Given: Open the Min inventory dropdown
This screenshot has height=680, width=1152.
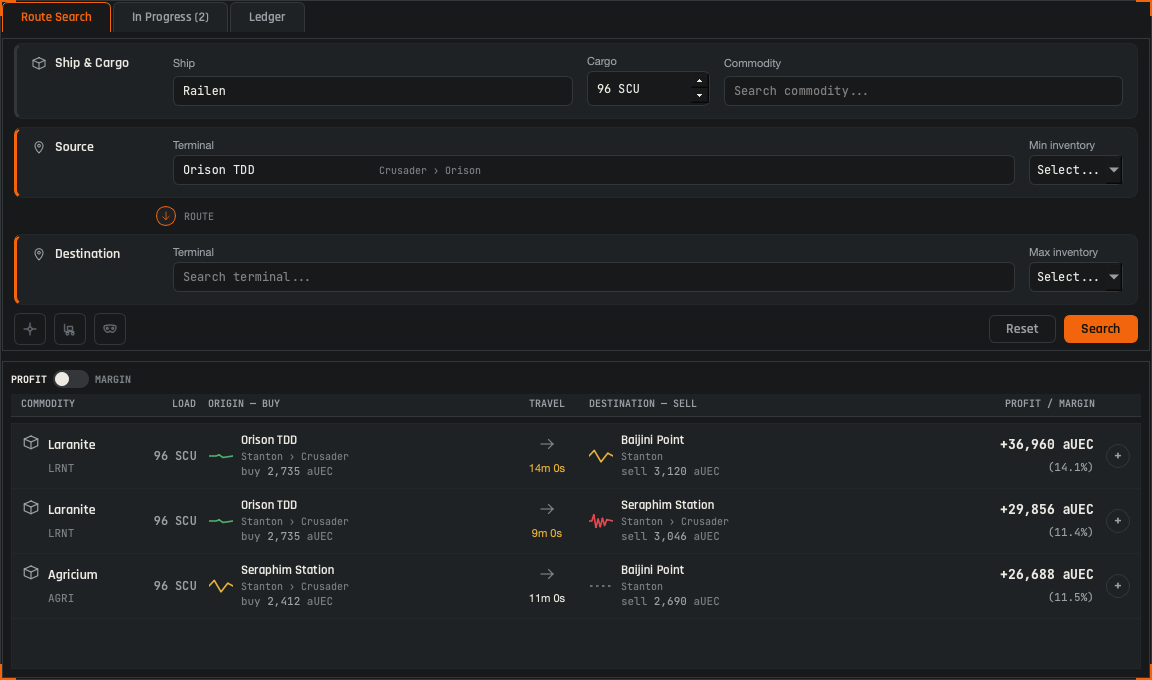Looking at the screenshot, I should [x=1076, y=170].
